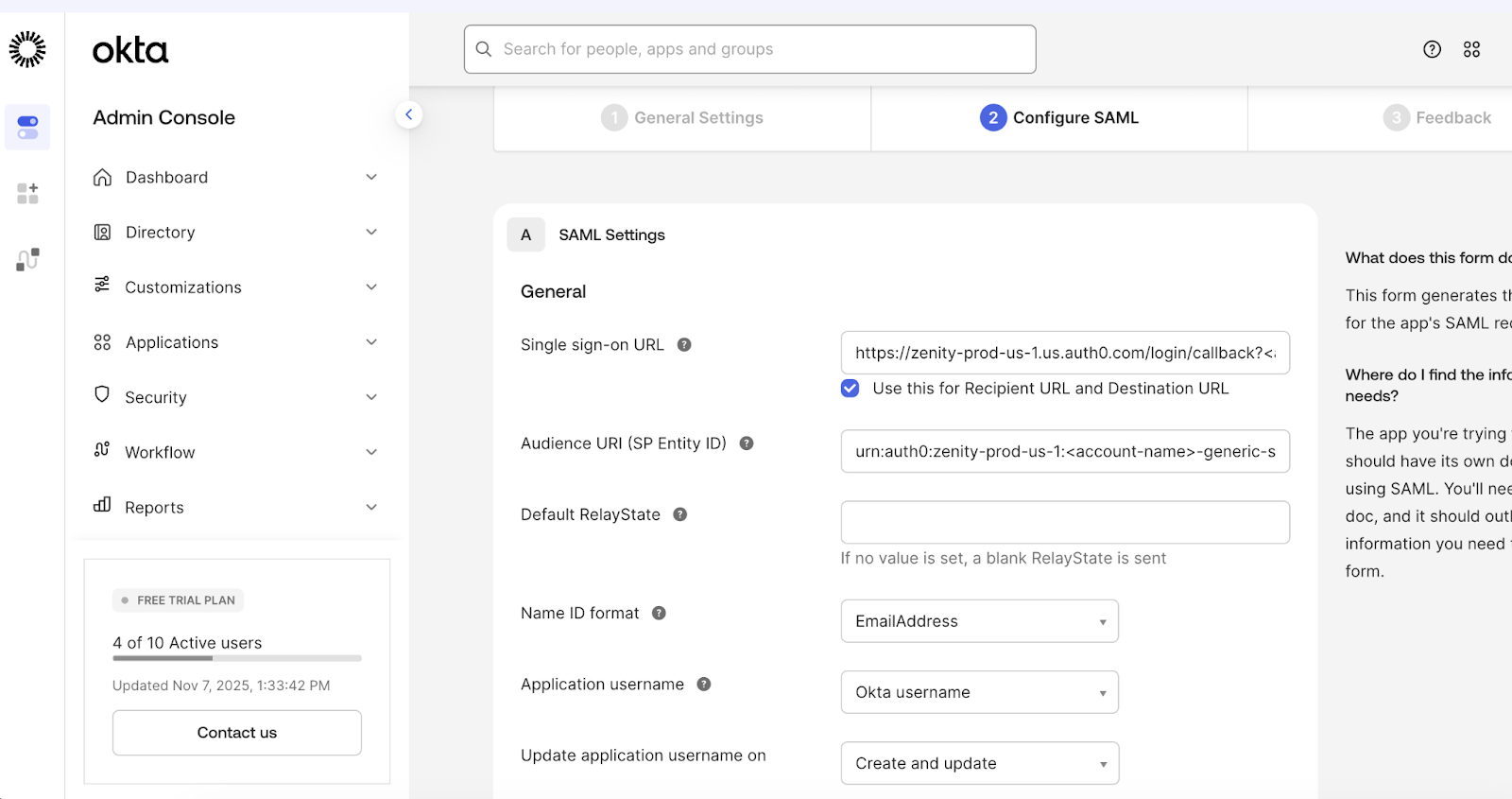Image resolution: width=1512 pixels, height=799 pixels.
Task: Click the okta wordmark logo
Action: click(130, 50)
